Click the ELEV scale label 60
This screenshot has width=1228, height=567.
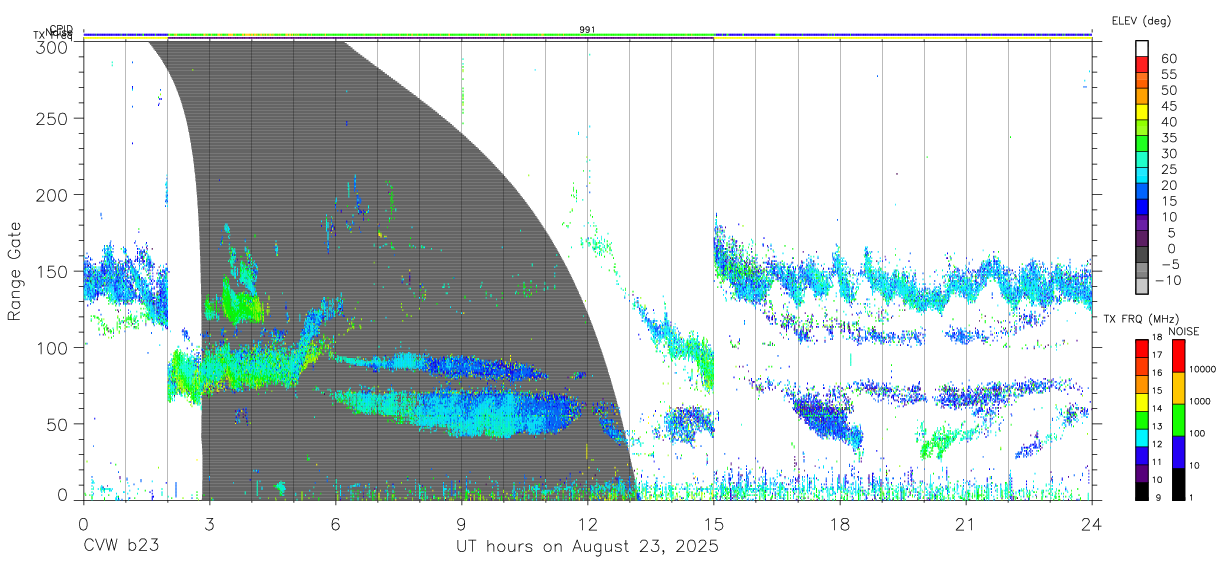pyautogui.click(x=1168, y=59)
